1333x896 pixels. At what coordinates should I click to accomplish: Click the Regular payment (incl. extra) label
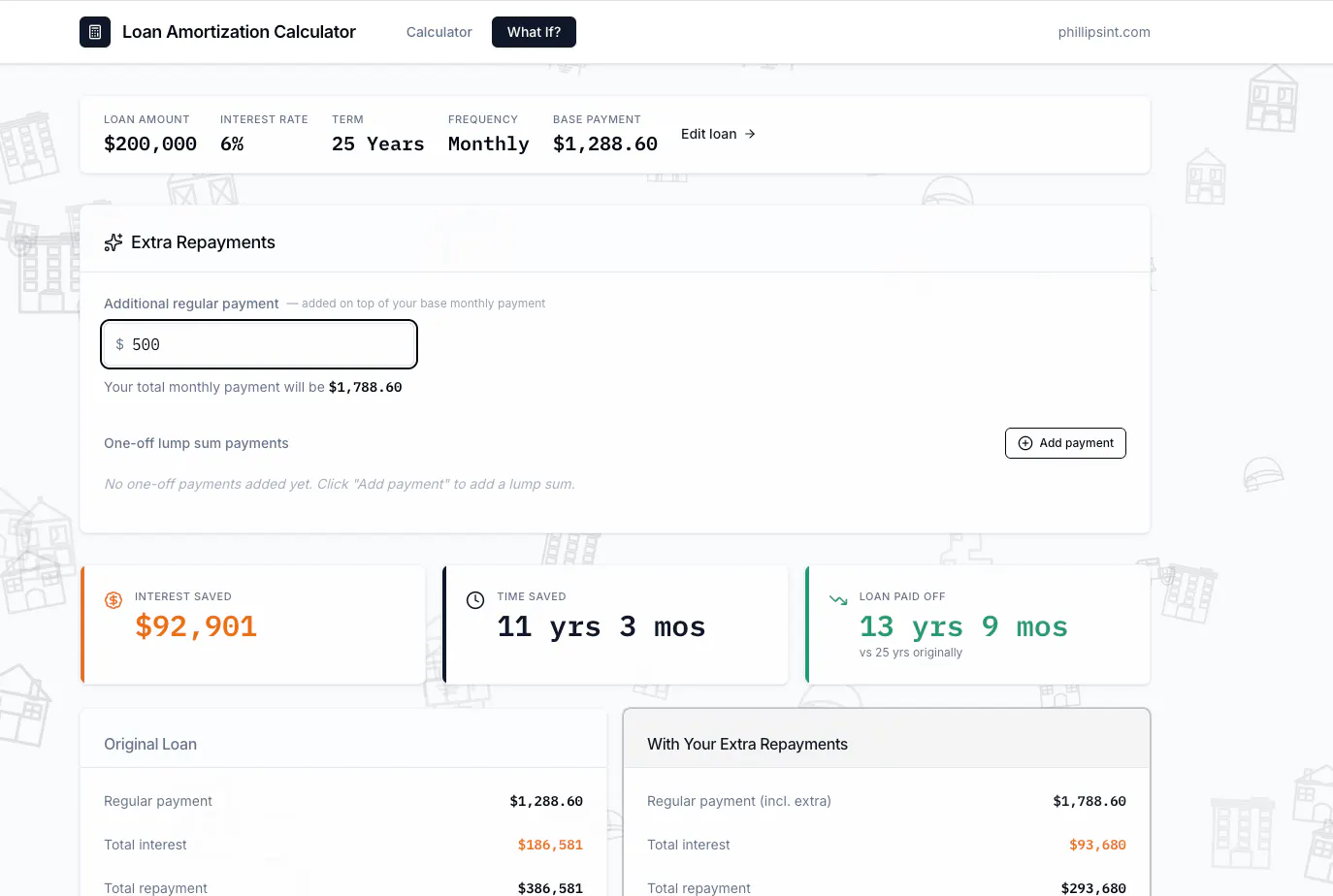[x=739, y=801]
